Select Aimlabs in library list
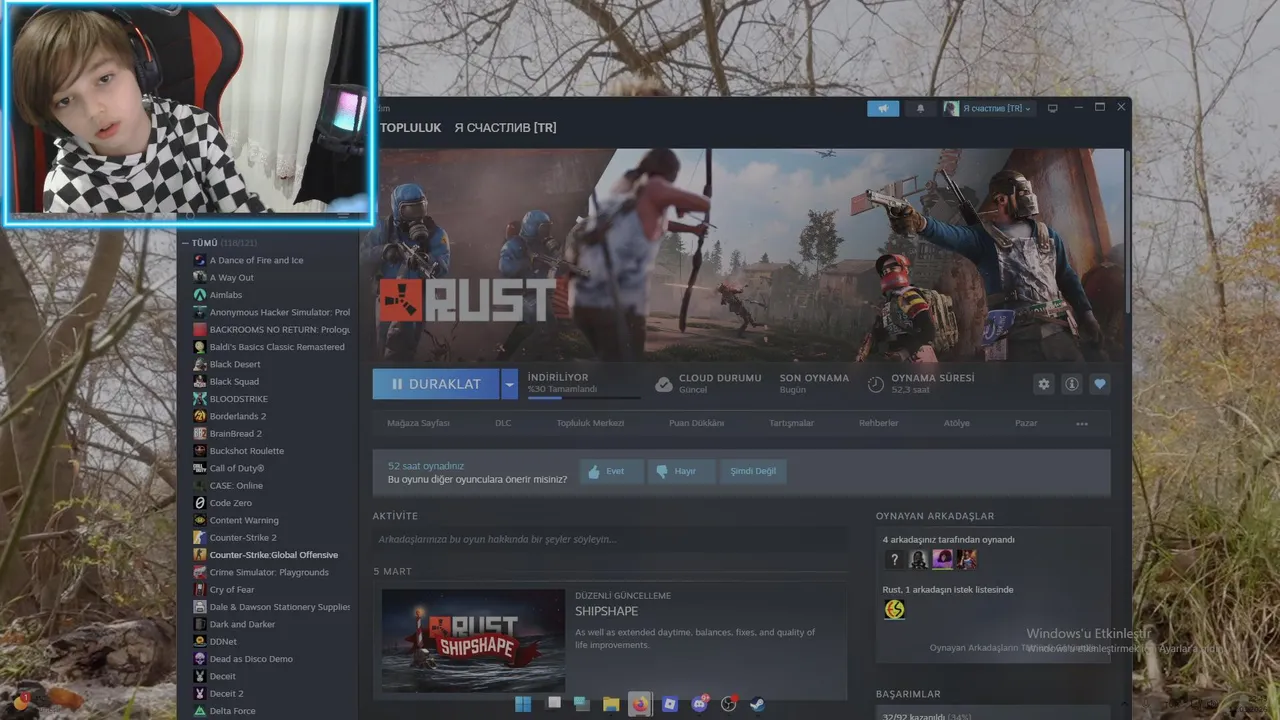The width and height of the screenshot is (1280, 720). [225, 295]
